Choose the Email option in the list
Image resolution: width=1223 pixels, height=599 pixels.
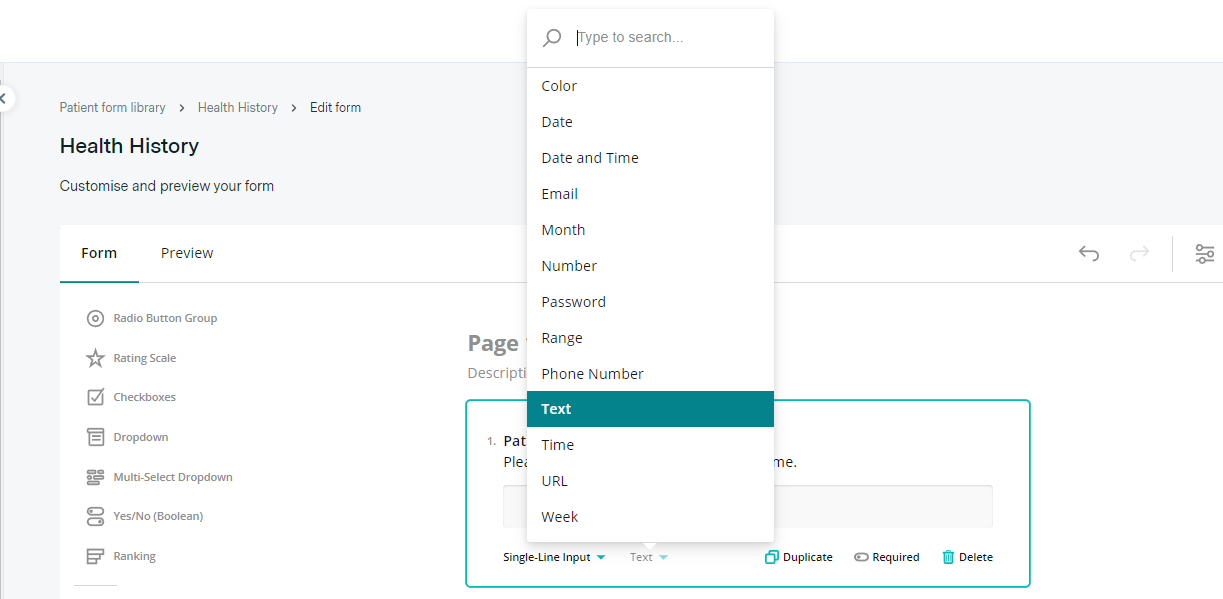click(x=560, y=194)
